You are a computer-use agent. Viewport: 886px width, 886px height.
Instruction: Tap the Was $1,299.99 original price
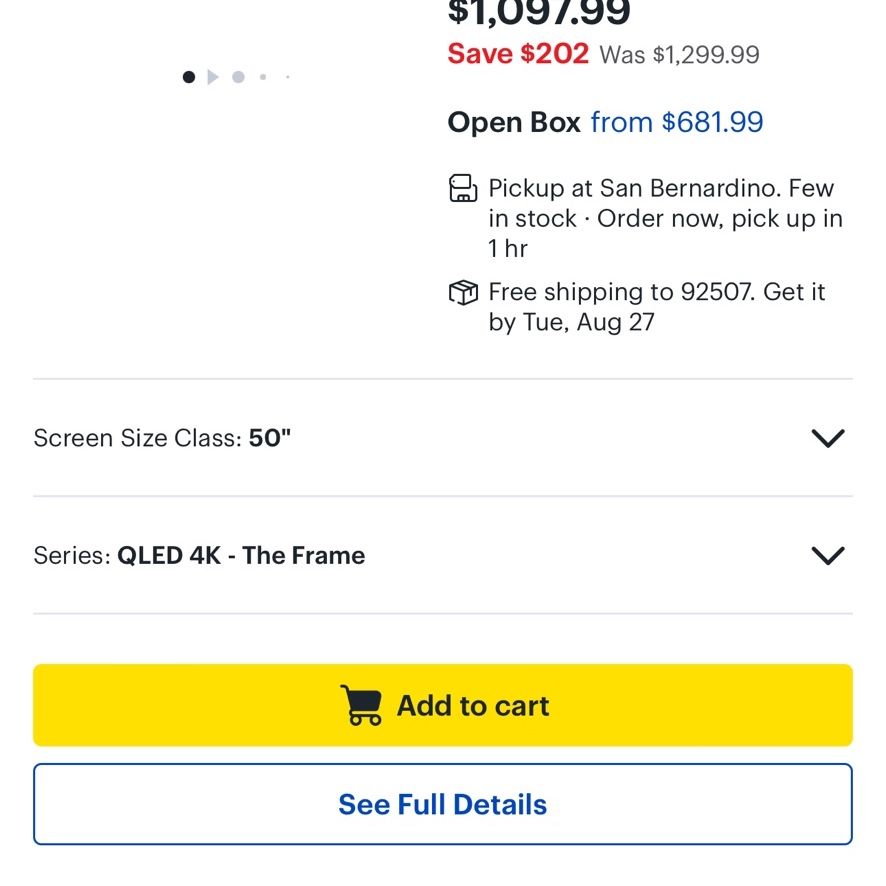click(679, 55)
